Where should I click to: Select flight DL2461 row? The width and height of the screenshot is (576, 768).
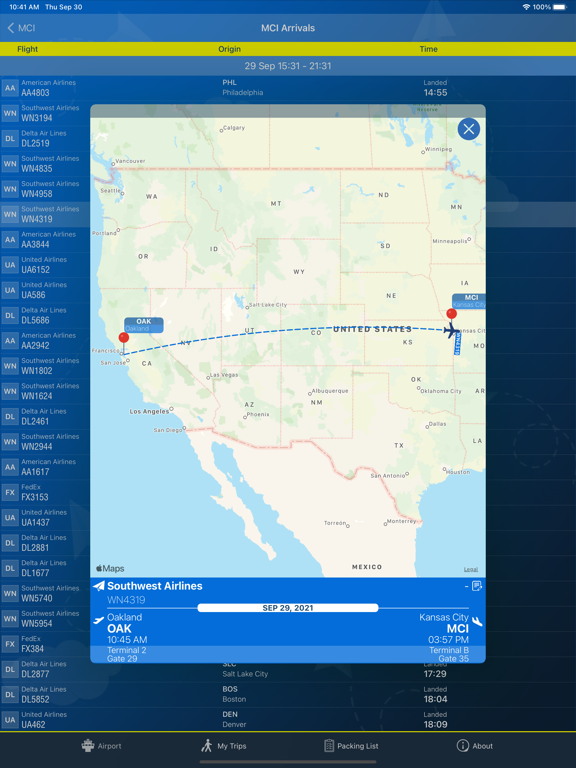tap(45, 417)
